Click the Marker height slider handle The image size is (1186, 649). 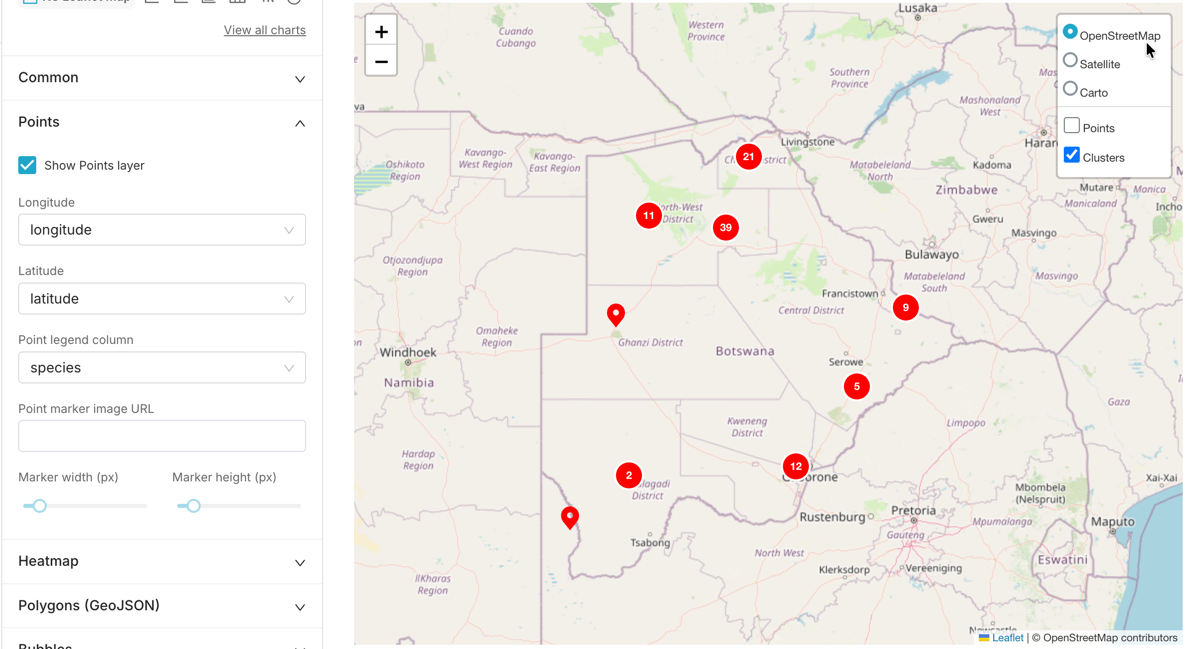coord(194,506)
